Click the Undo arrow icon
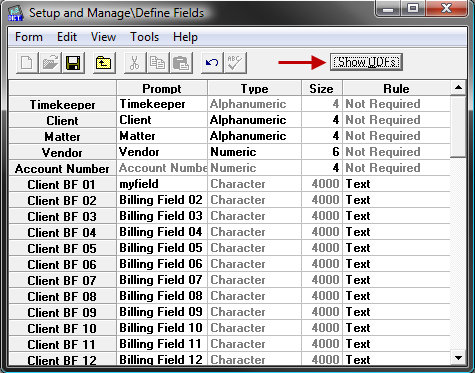 pyautogui.click(x=212, y=63)
